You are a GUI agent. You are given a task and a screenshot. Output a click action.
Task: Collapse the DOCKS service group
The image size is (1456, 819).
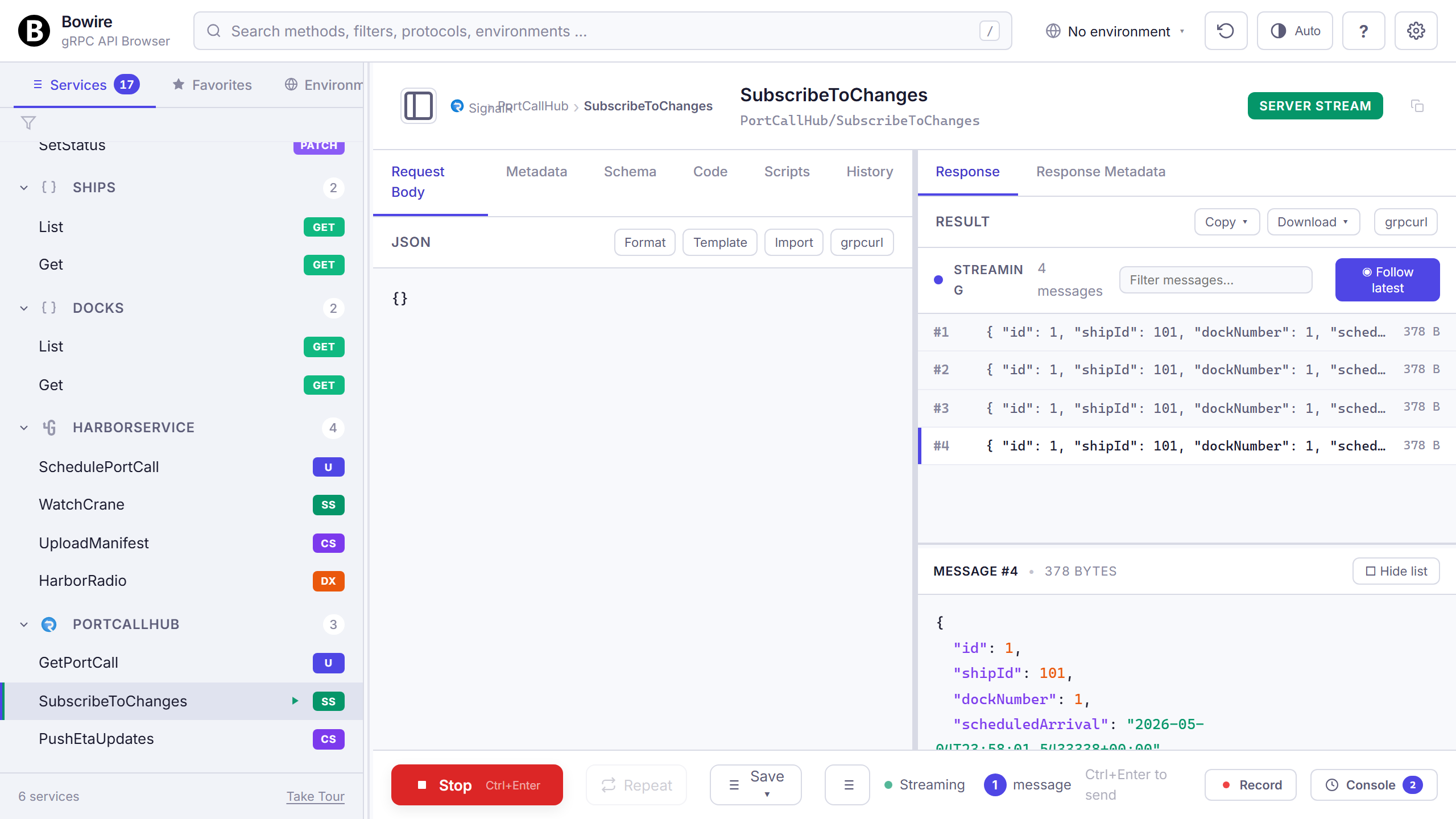point(24,308)
